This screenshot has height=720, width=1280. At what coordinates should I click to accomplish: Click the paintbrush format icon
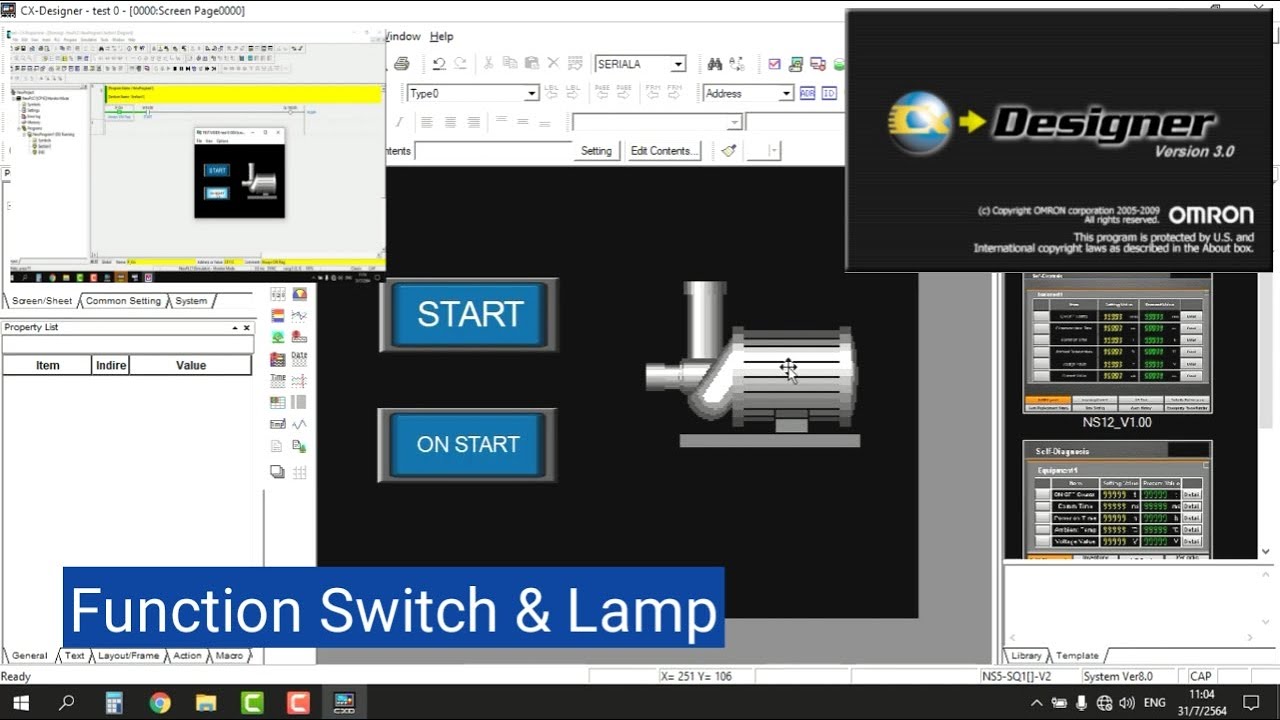(x=728, y=151)
